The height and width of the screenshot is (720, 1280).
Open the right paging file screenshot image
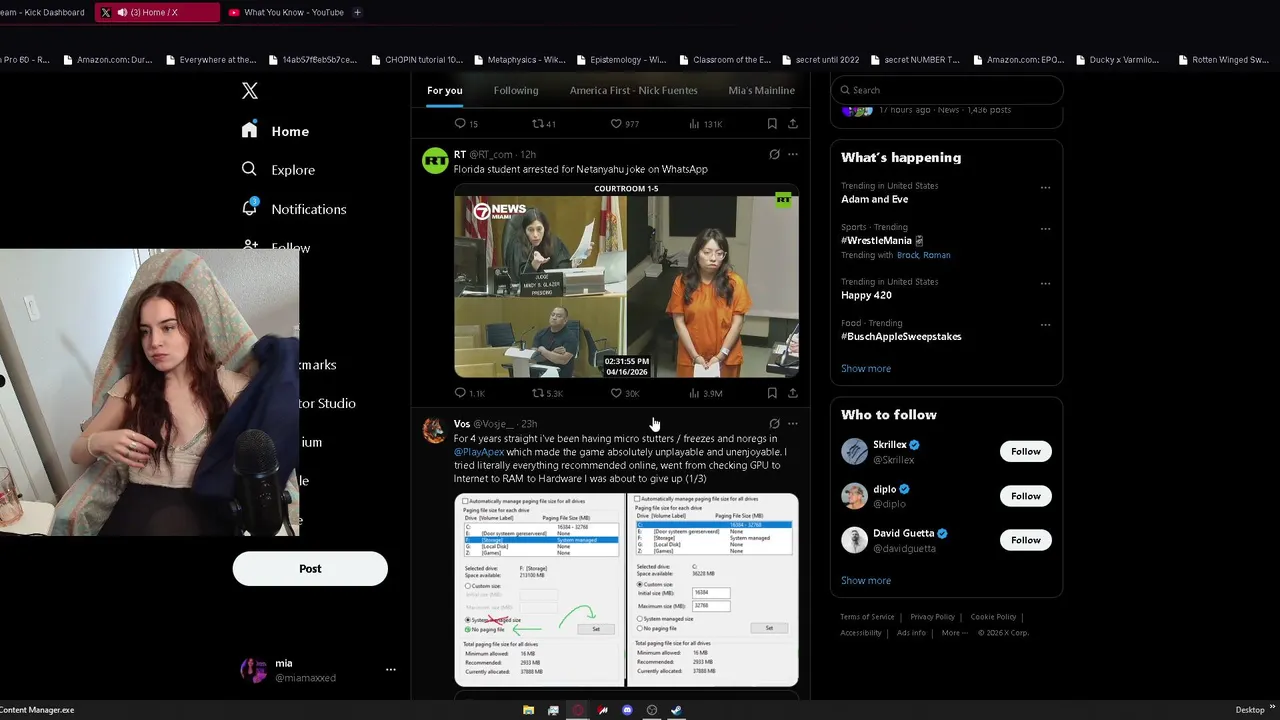[x=713, y=590]
